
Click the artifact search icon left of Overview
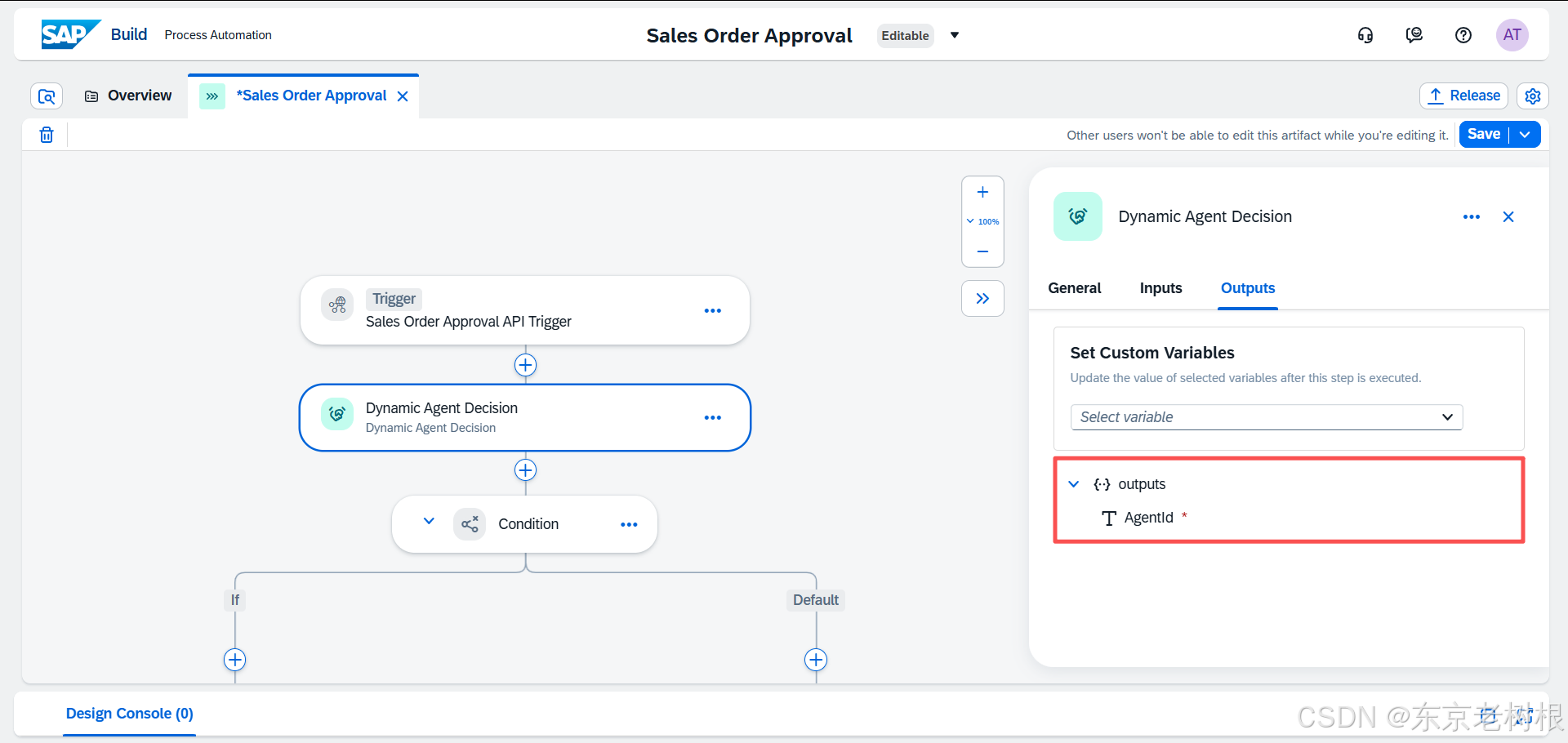[47, 96]
